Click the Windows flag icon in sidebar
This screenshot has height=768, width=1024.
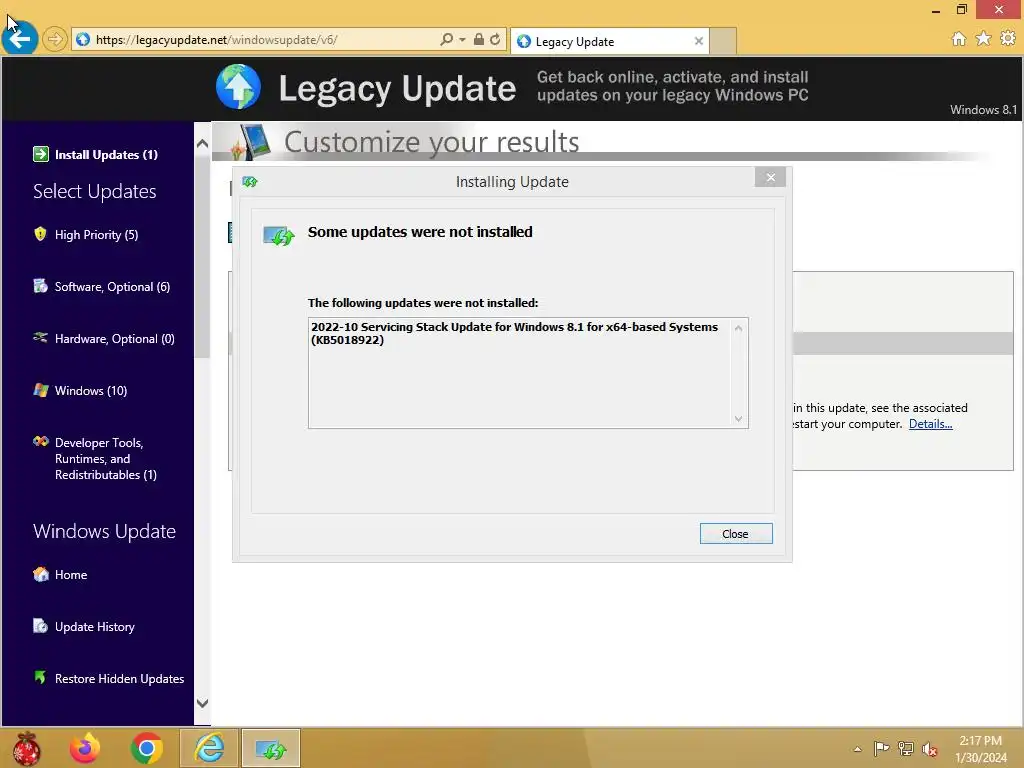click(40, 390)
